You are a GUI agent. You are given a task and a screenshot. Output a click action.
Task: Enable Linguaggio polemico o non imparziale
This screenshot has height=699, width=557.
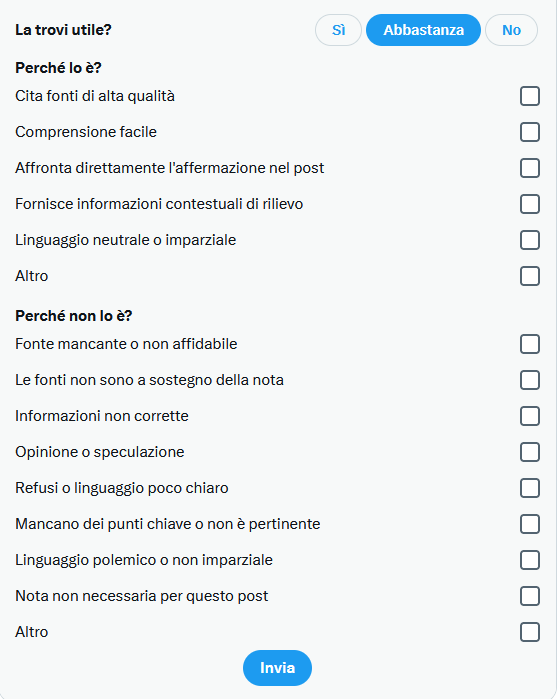pos(530,560)
